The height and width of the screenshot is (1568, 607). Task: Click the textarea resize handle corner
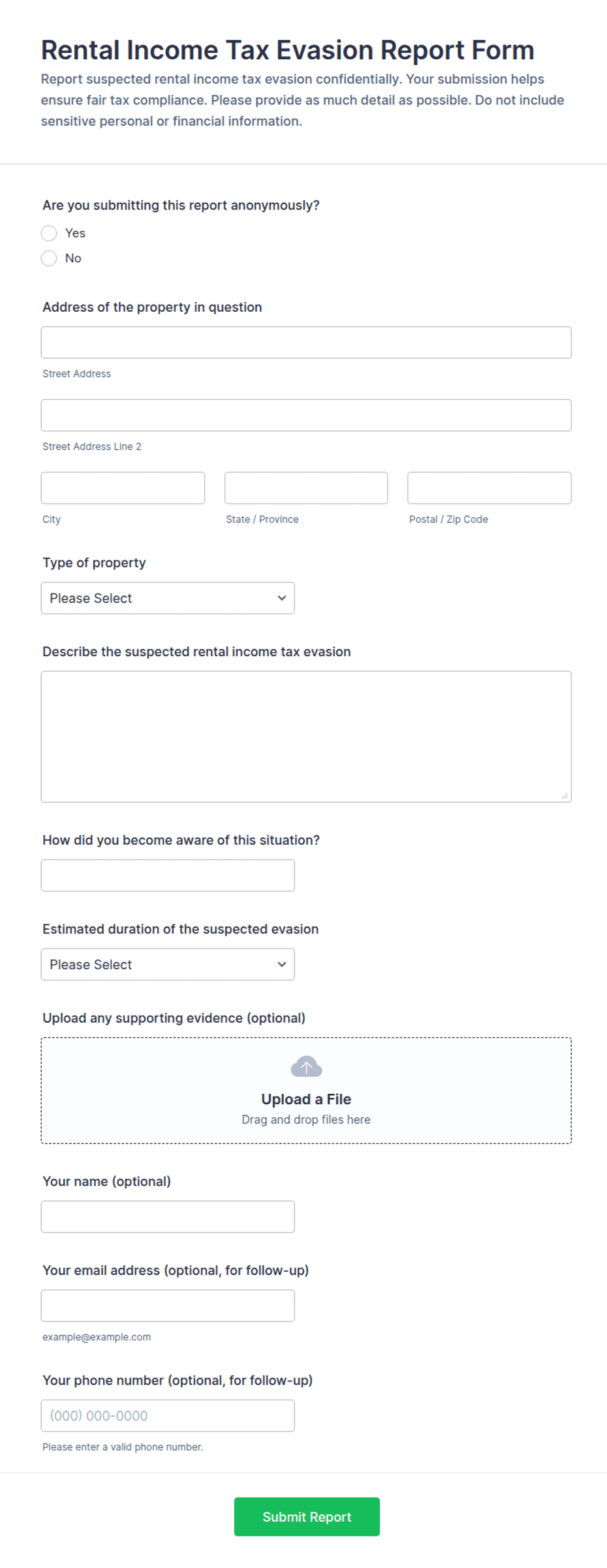(x=565, y=796)
